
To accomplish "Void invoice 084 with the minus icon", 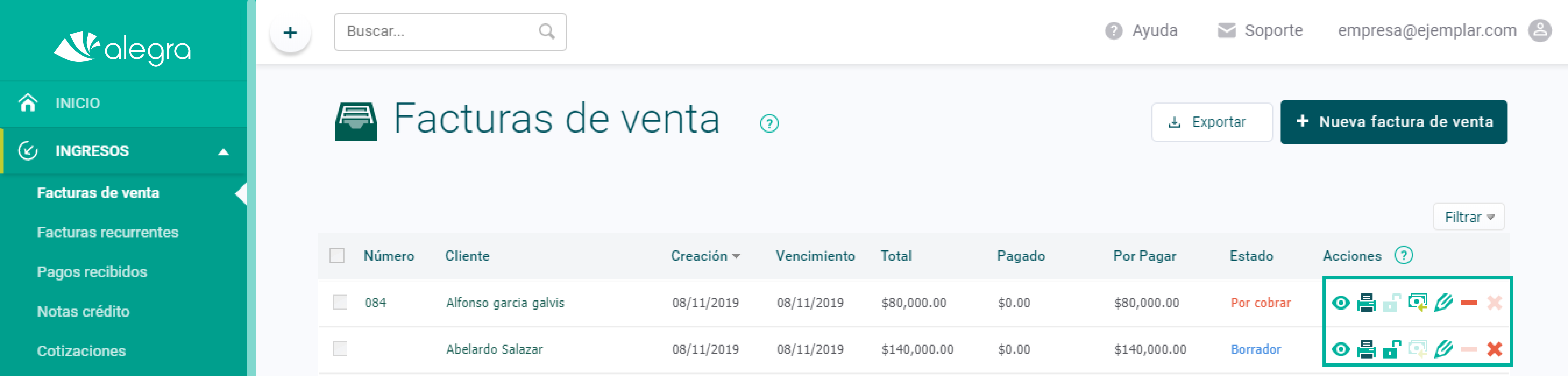I will [x=1469, y=302].
